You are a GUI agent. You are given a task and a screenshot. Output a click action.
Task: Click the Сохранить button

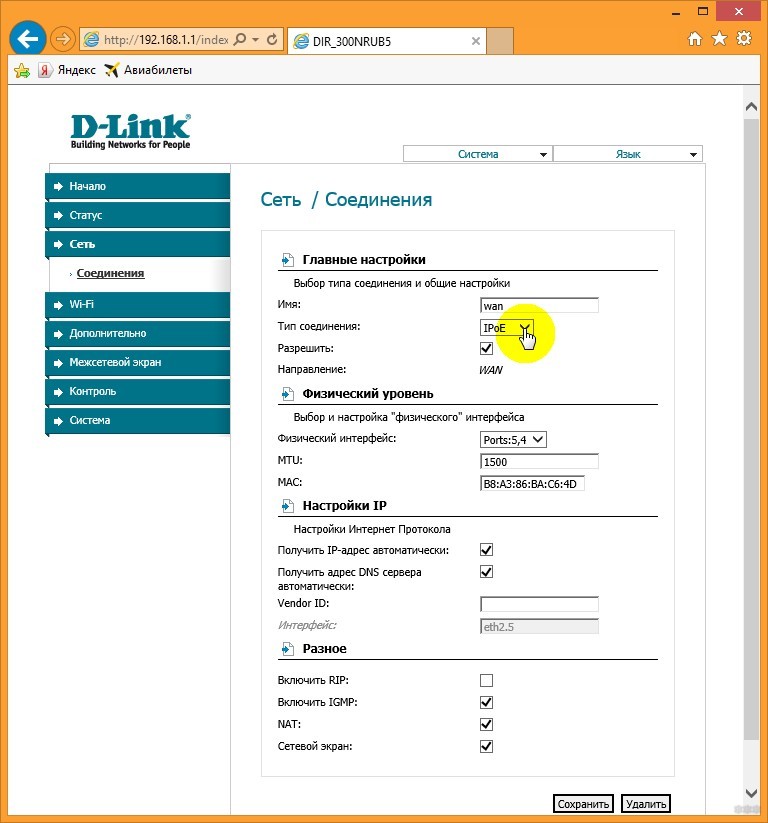pyautogui.click(x=583, y=804)
